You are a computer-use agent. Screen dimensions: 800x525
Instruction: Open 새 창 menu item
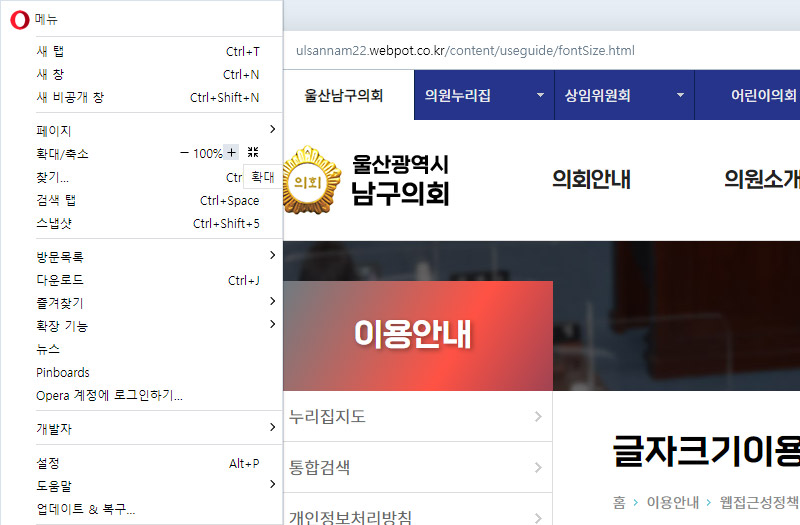[148, 74]
